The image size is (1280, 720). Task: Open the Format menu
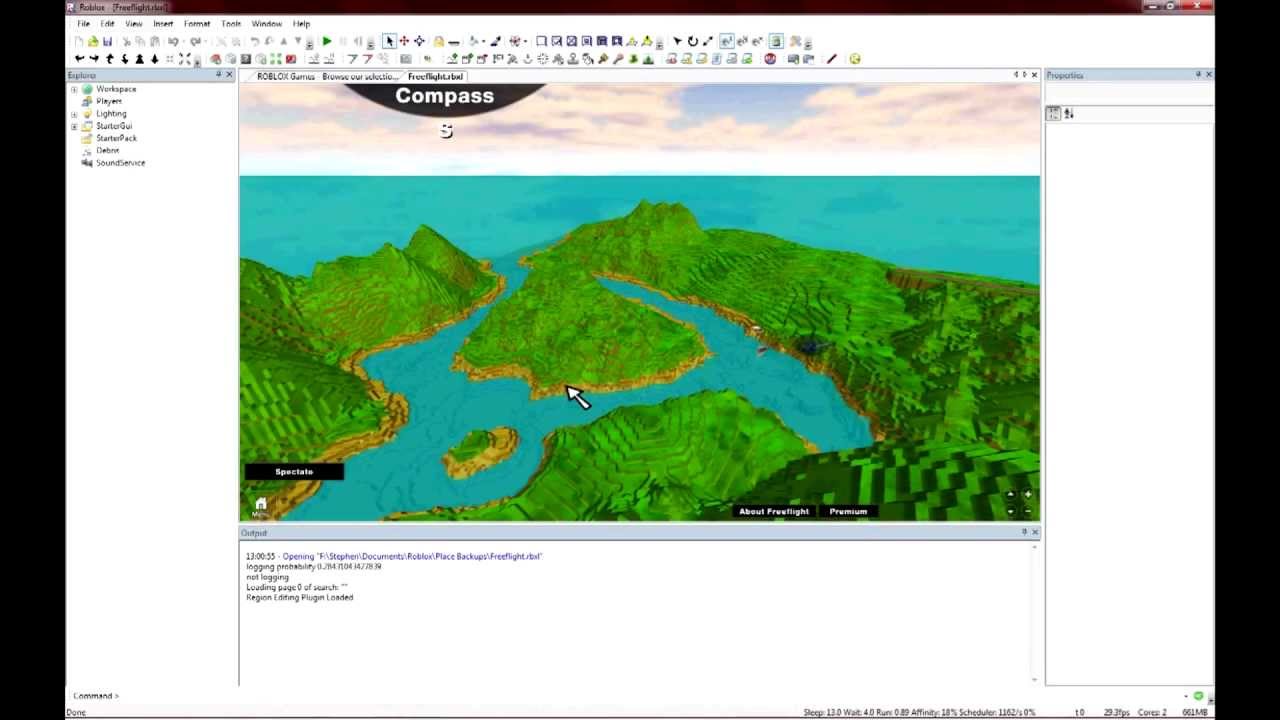(x=197, y=23)
